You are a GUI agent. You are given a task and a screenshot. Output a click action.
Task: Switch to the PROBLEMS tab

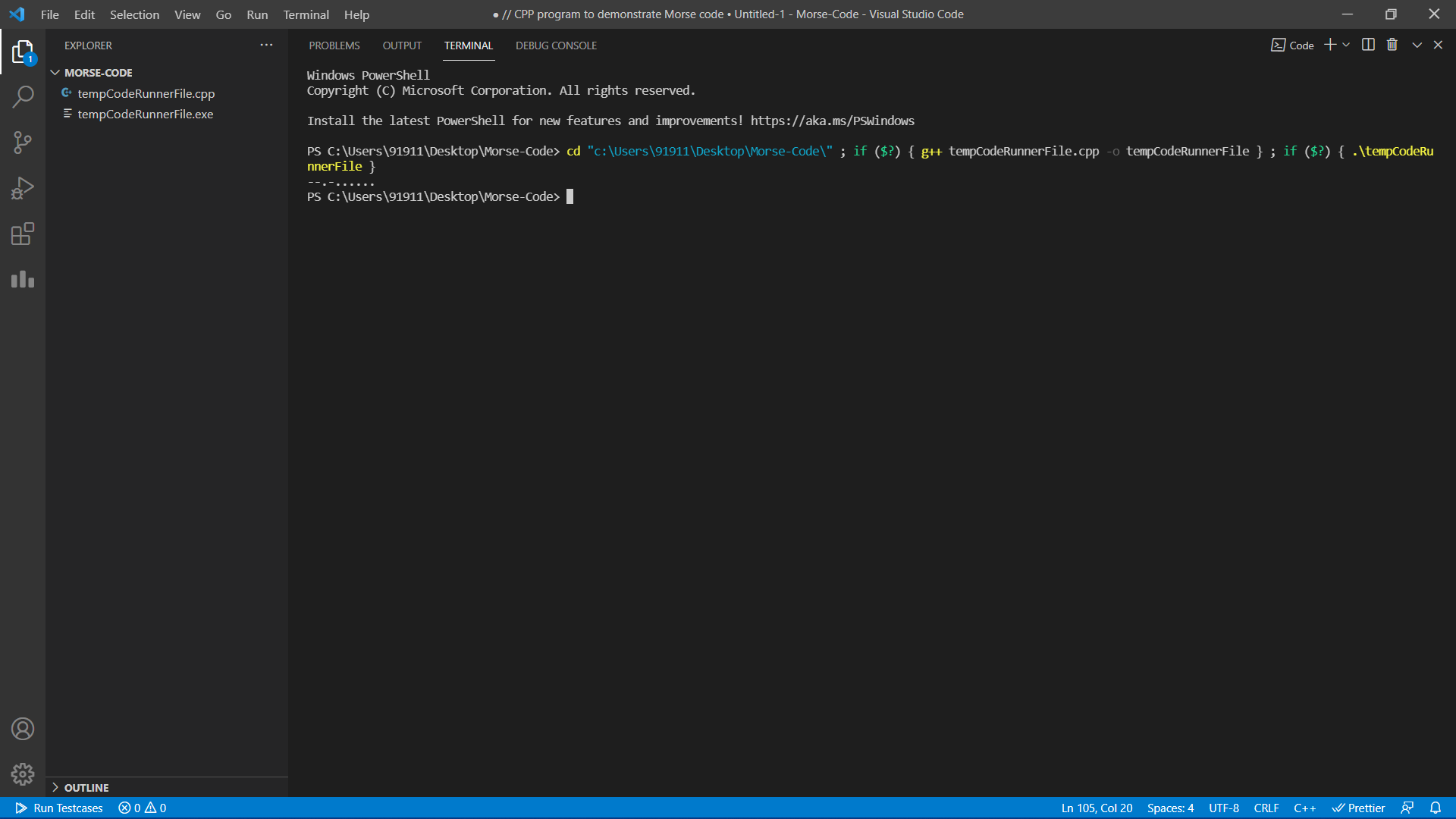[x=334, y=45]
